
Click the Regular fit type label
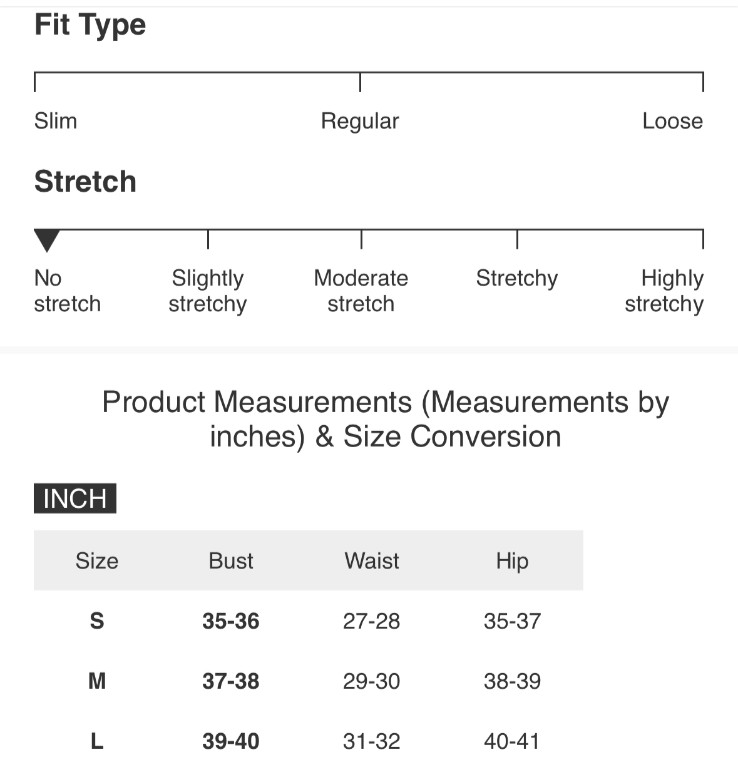tap(360, 121)
